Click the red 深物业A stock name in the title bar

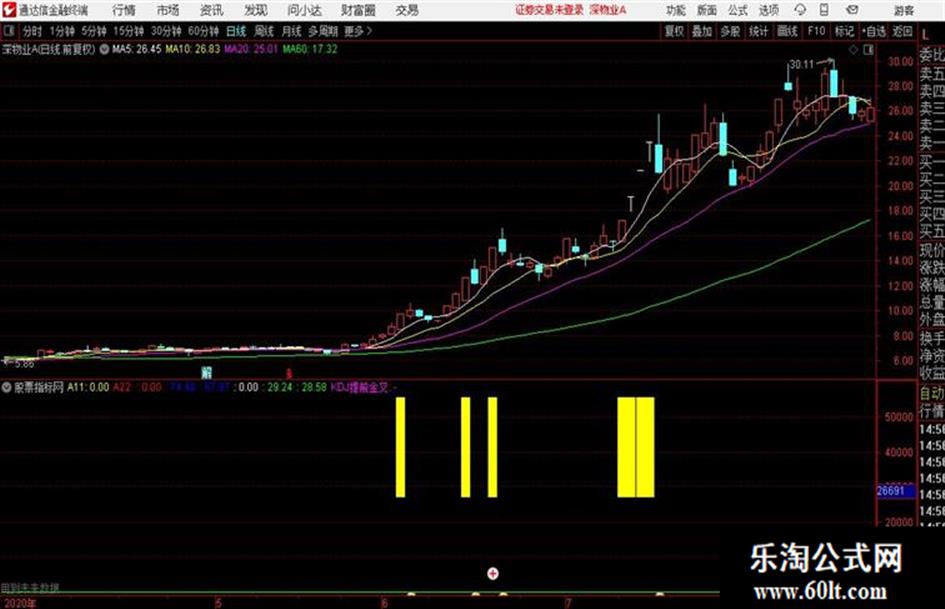(x=608, y=10)
